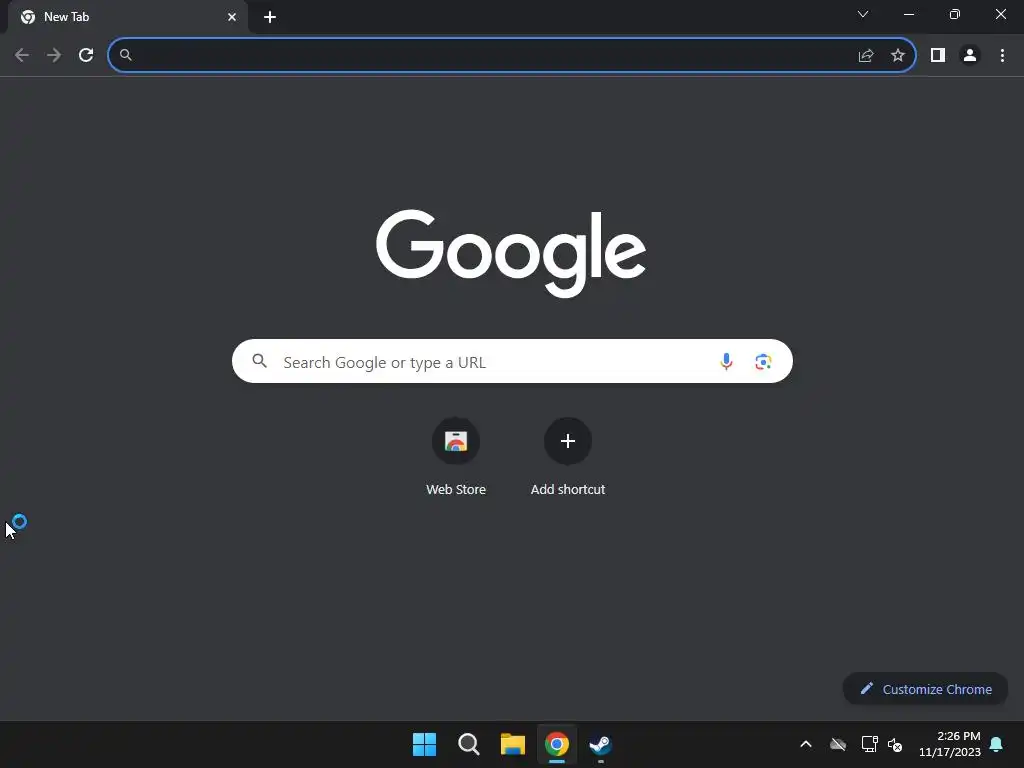Image resolution: width=1024 pixels, height=768 pixels.
Task: Select the New Tab tab
Action: tap(127, 17)
